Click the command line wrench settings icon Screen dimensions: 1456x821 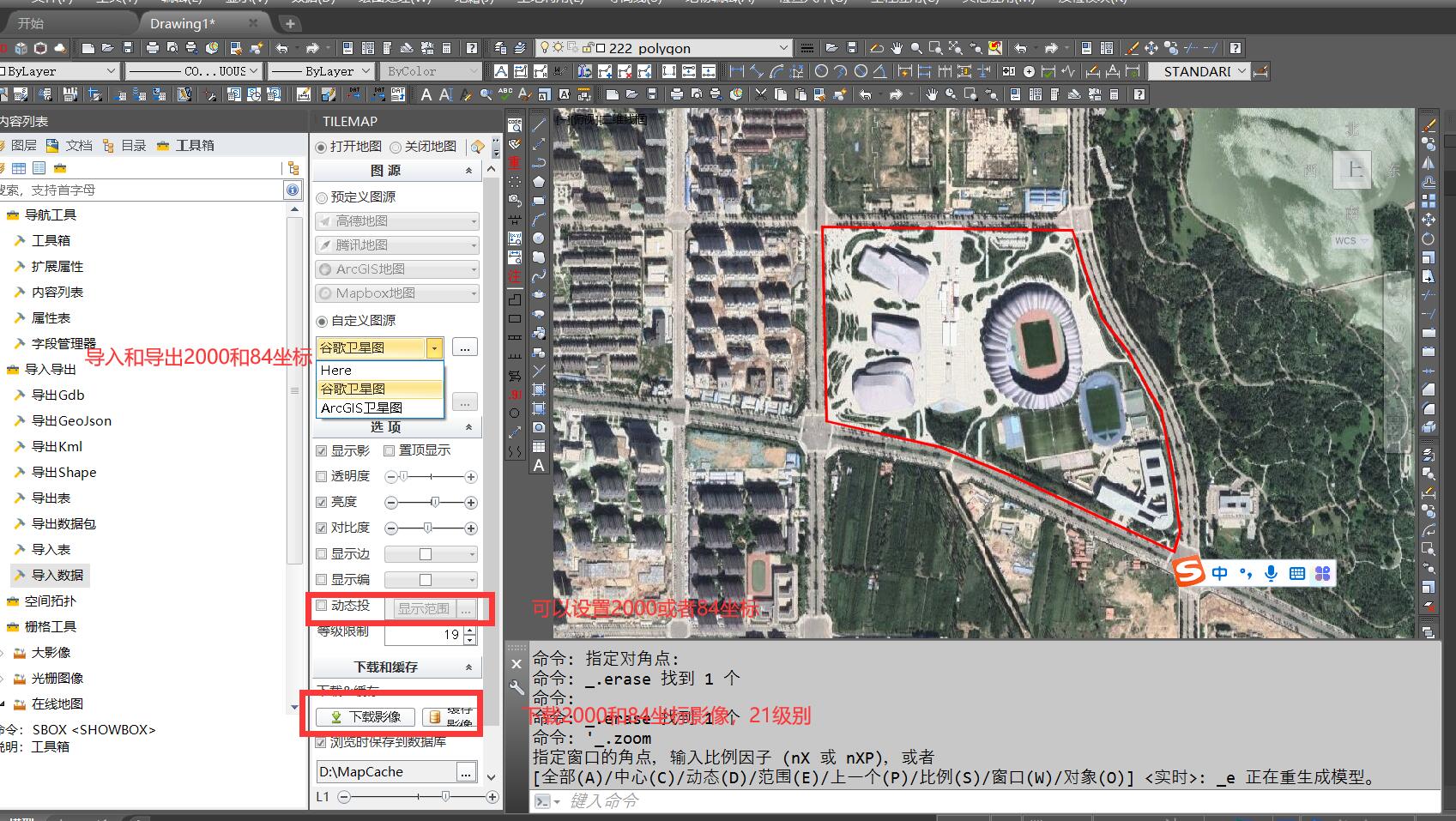coord(517,687)
